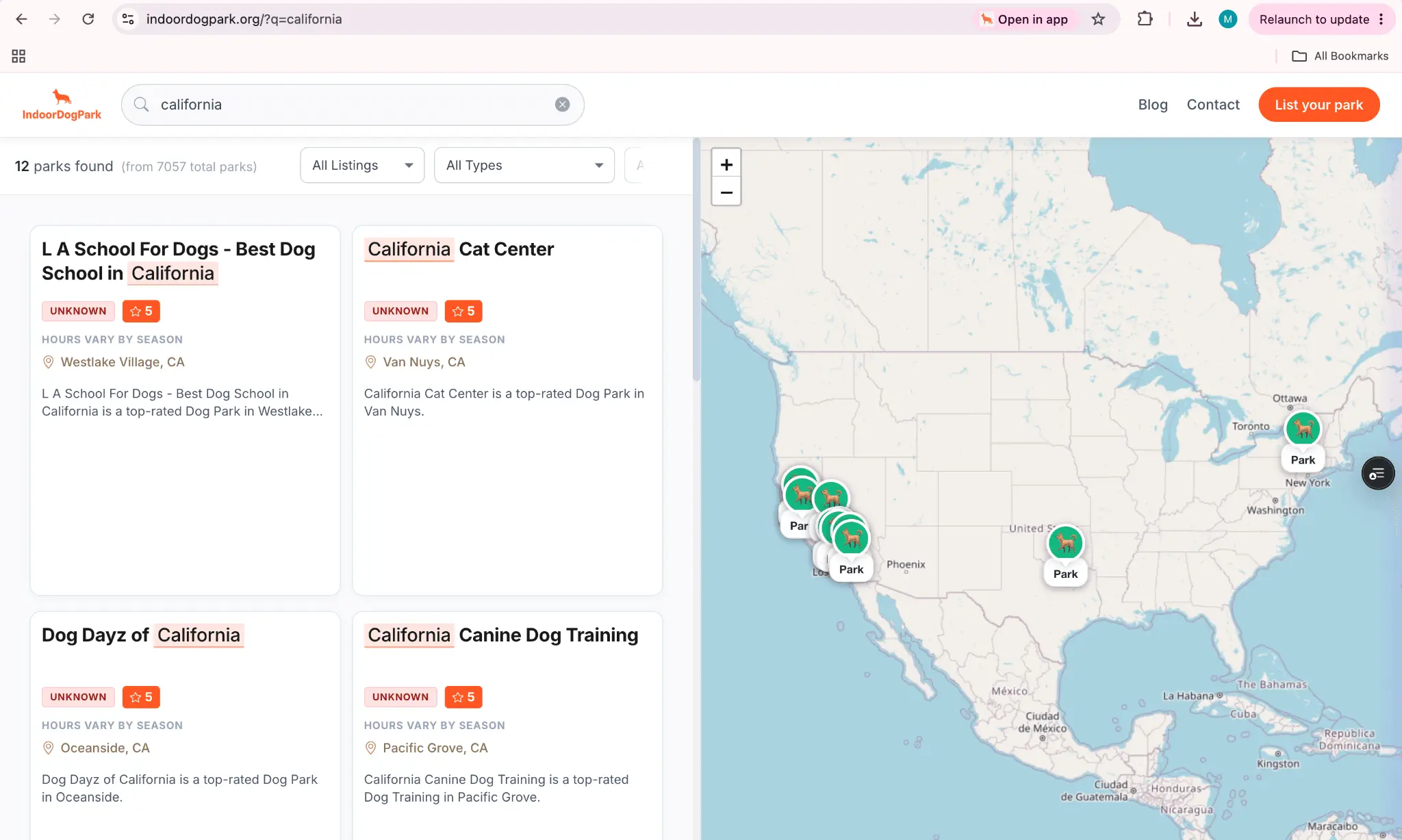
Task: Open the browser downloads panel
Action: click(x=1194, y=19)
